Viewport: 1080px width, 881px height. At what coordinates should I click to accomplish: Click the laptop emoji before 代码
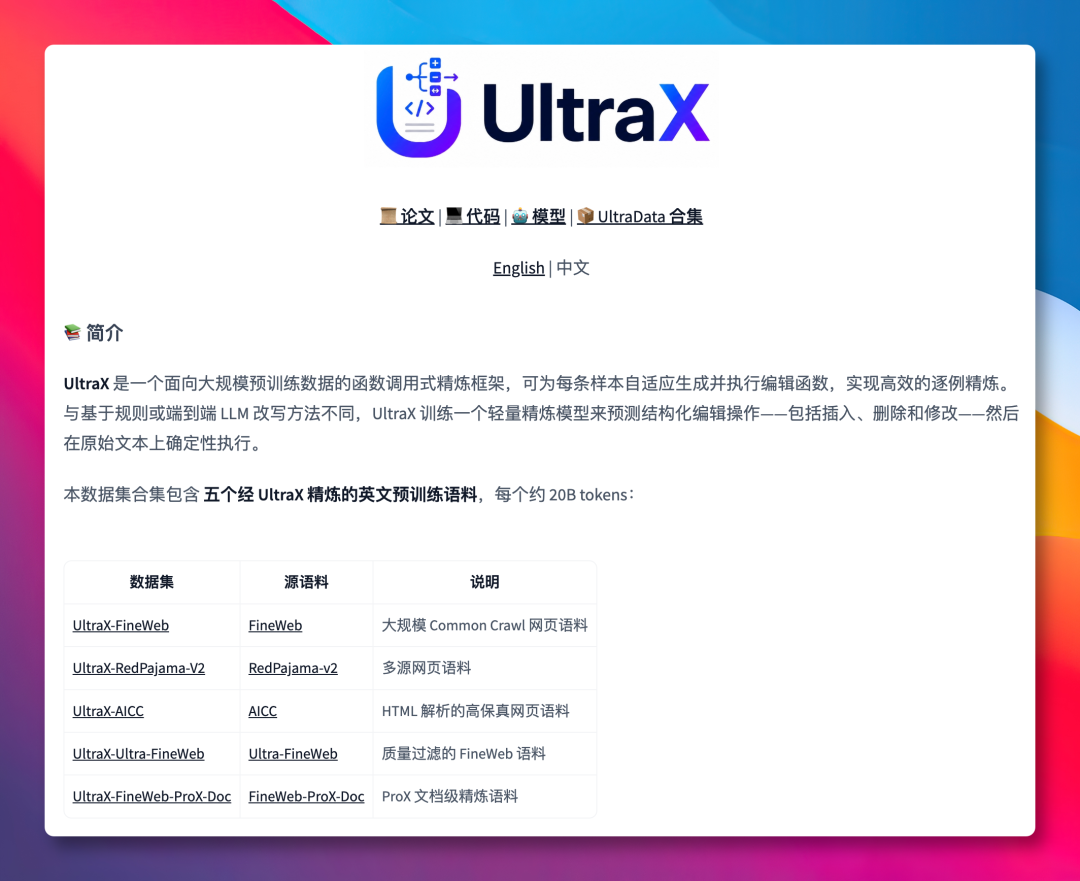pyautogui.click(x=454, y=216)
